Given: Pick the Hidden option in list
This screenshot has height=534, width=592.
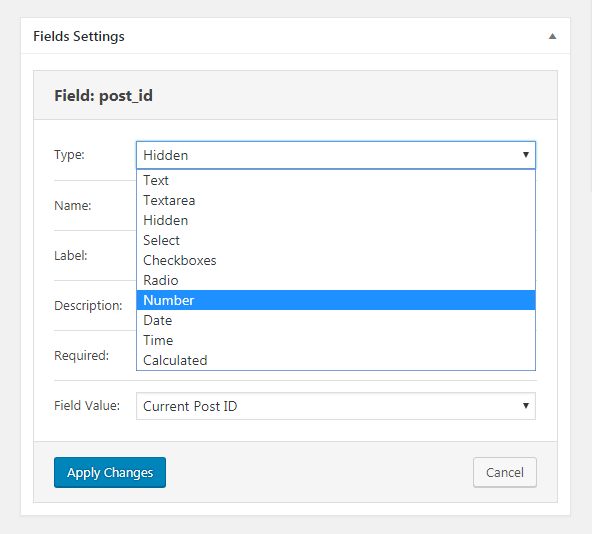Looking at the screenshot, I should [336, 220].
